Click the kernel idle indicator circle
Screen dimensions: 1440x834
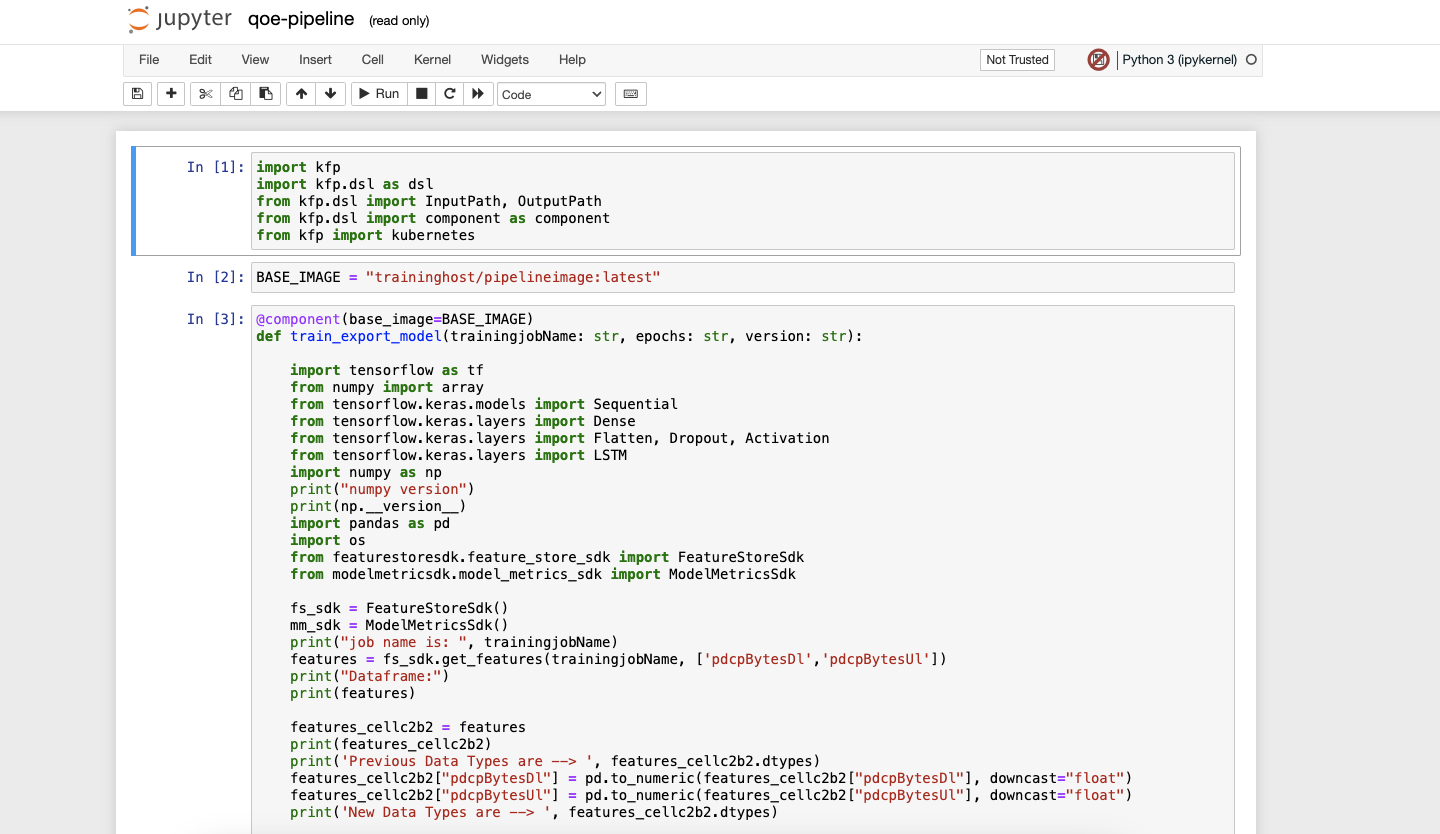1250,60
